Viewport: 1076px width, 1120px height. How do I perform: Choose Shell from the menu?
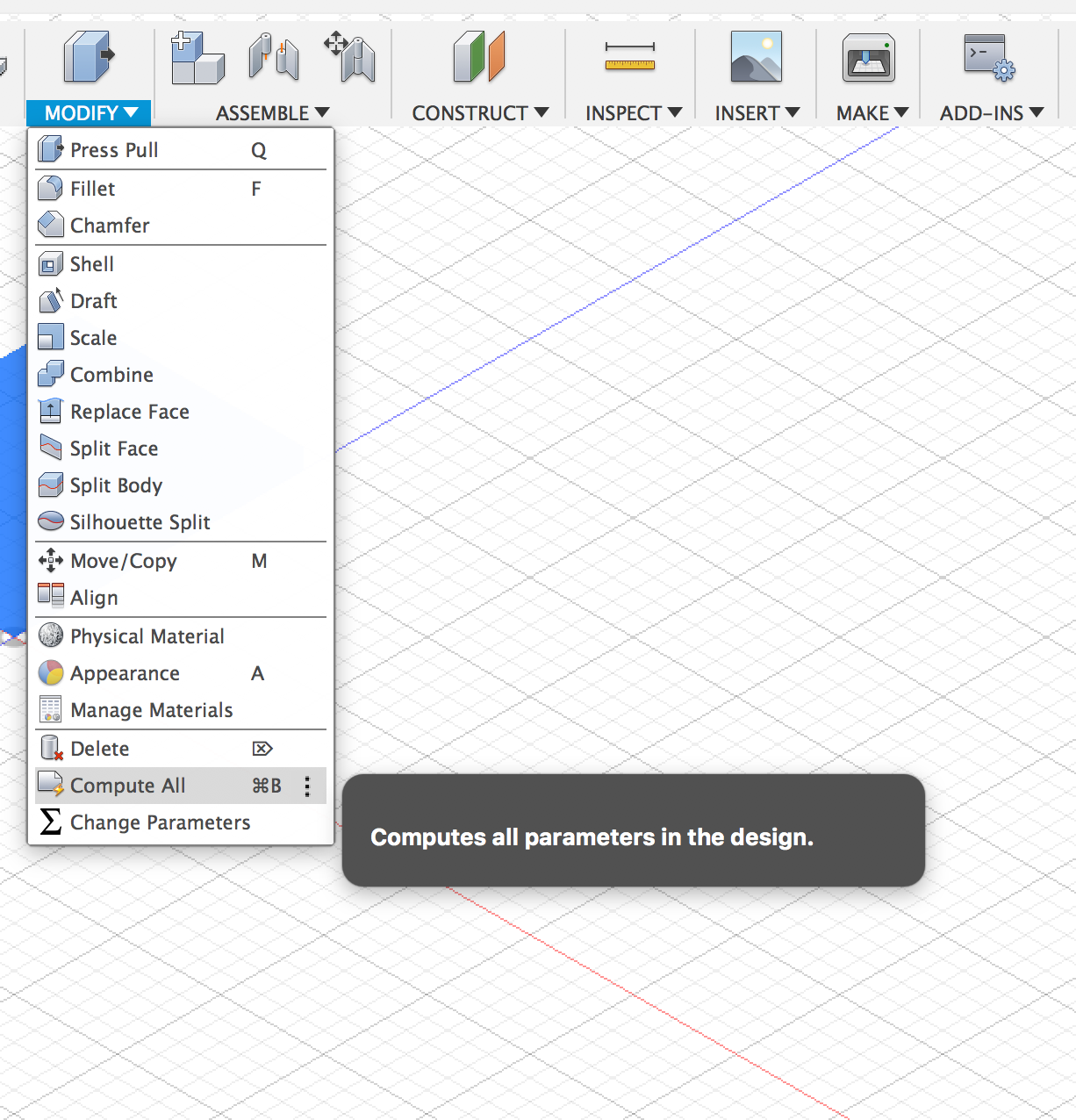click(x=181, y=264)
